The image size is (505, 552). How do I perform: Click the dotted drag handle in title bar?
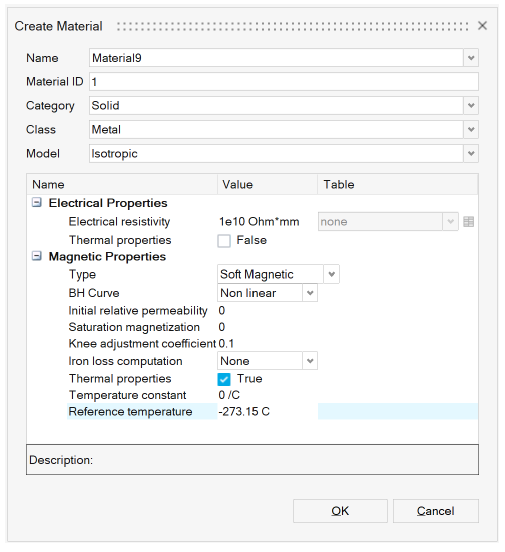tap(293, 26)
